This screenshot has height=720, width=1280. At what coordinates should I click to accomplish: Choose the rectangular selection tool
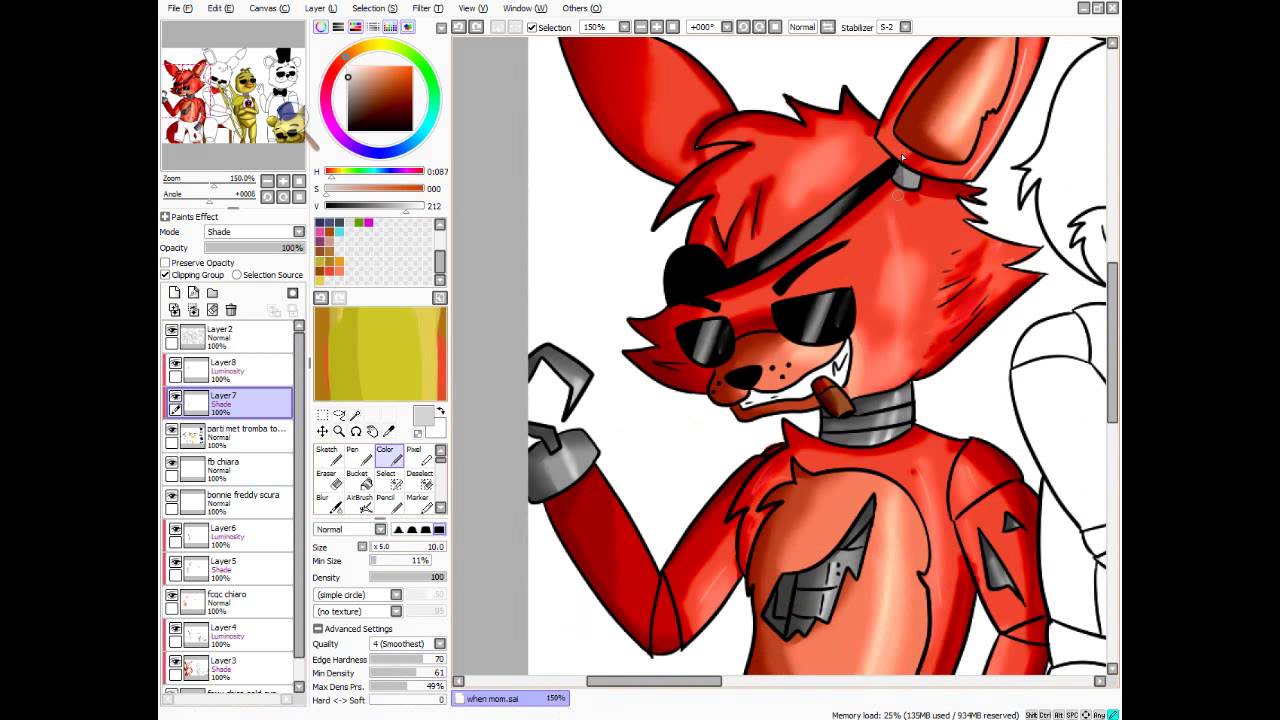[x=322, y=415]
